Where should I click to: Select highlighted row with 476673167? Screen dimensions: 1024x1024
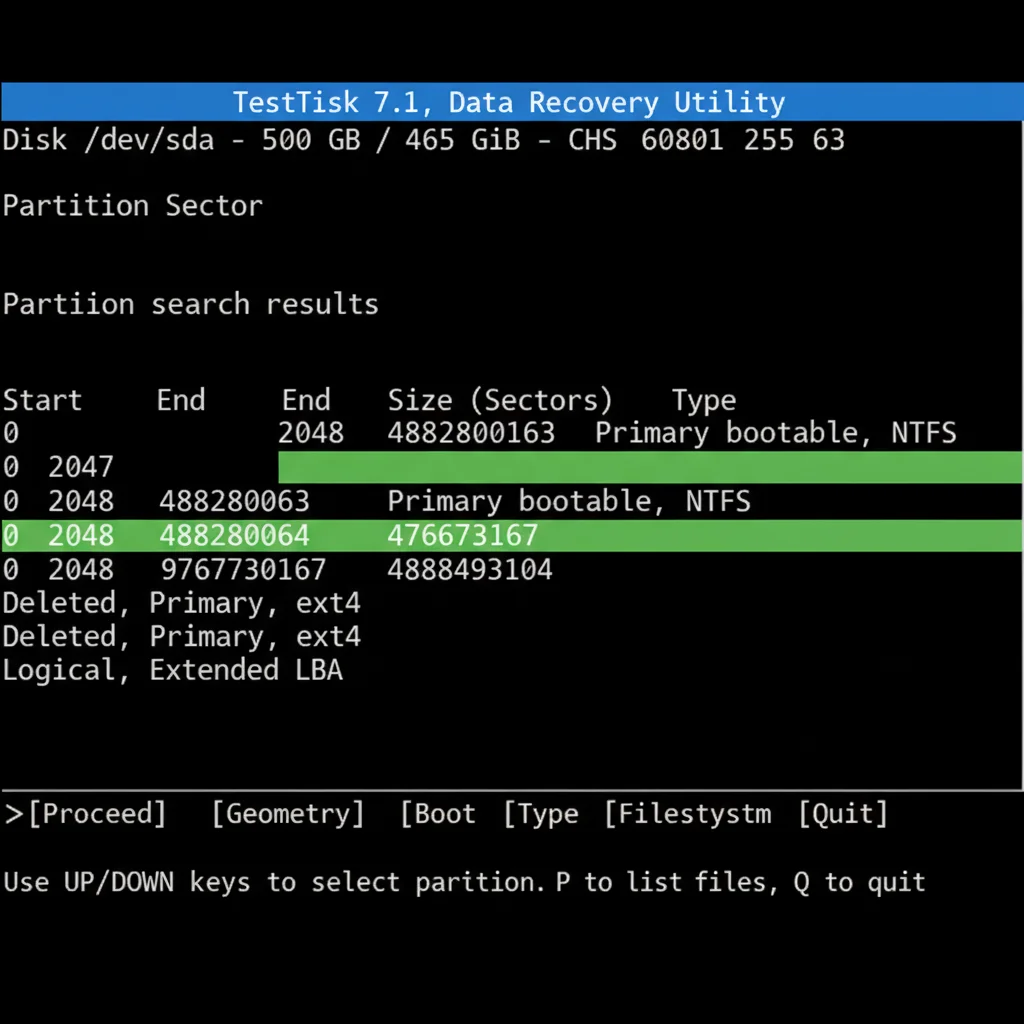(512, 536)
